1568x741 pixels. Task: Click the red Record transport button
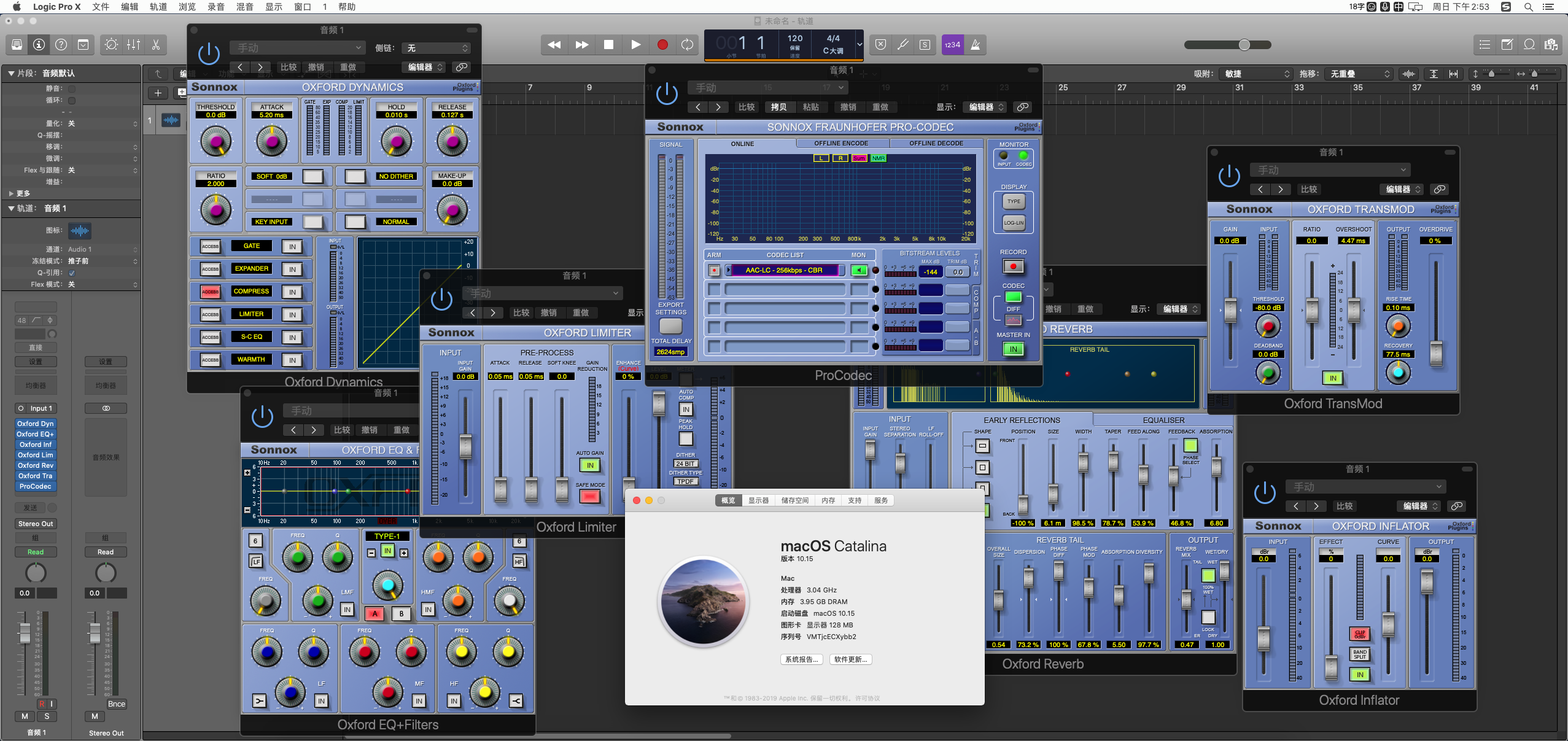662,44
